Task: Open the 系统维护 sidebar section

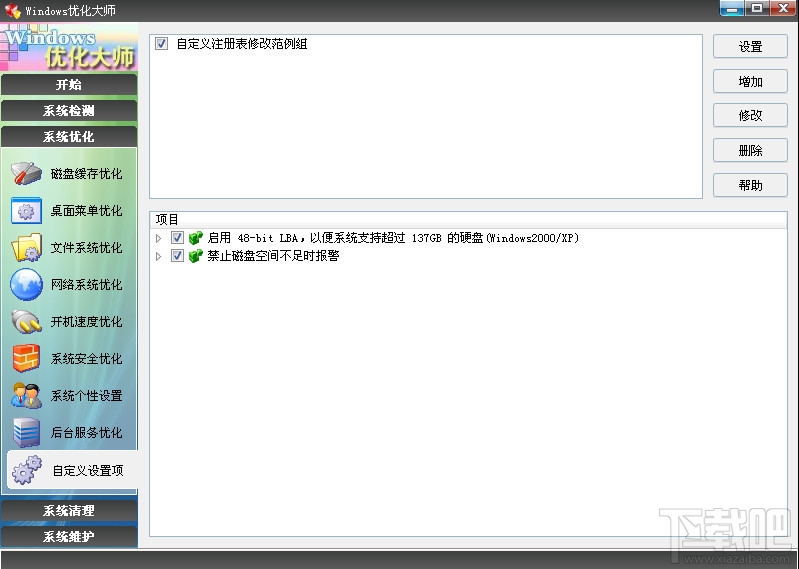Action: coord(69,536)
